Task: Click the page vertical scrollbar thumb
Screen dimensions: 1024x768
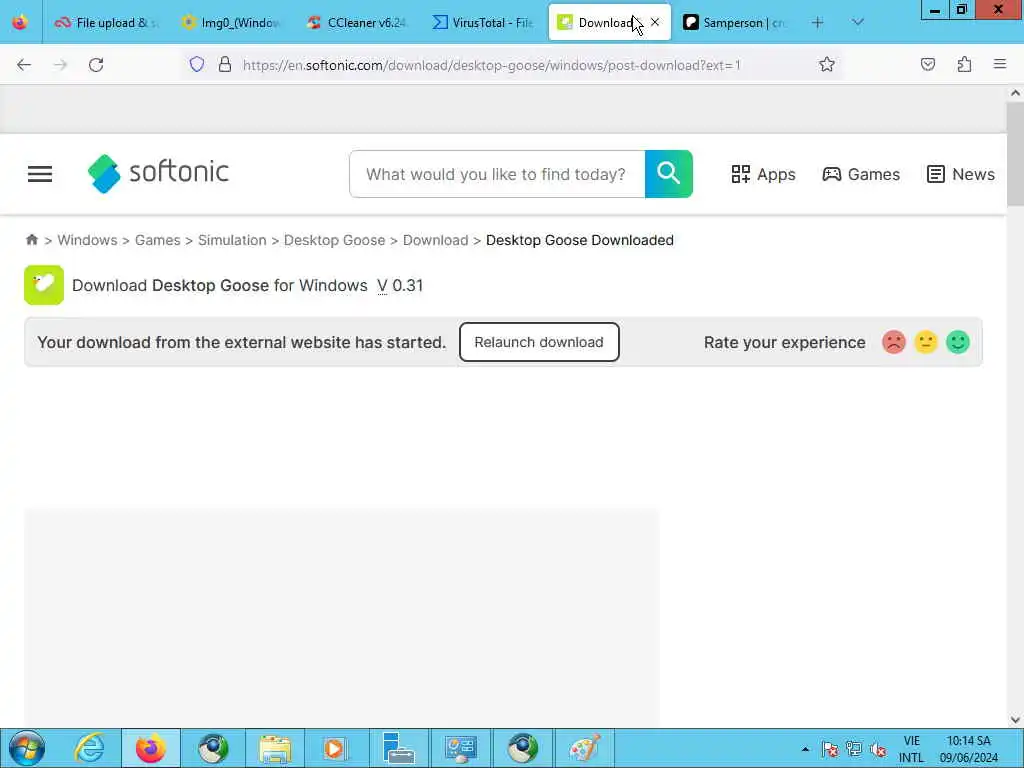Action: pos(1015,154)
